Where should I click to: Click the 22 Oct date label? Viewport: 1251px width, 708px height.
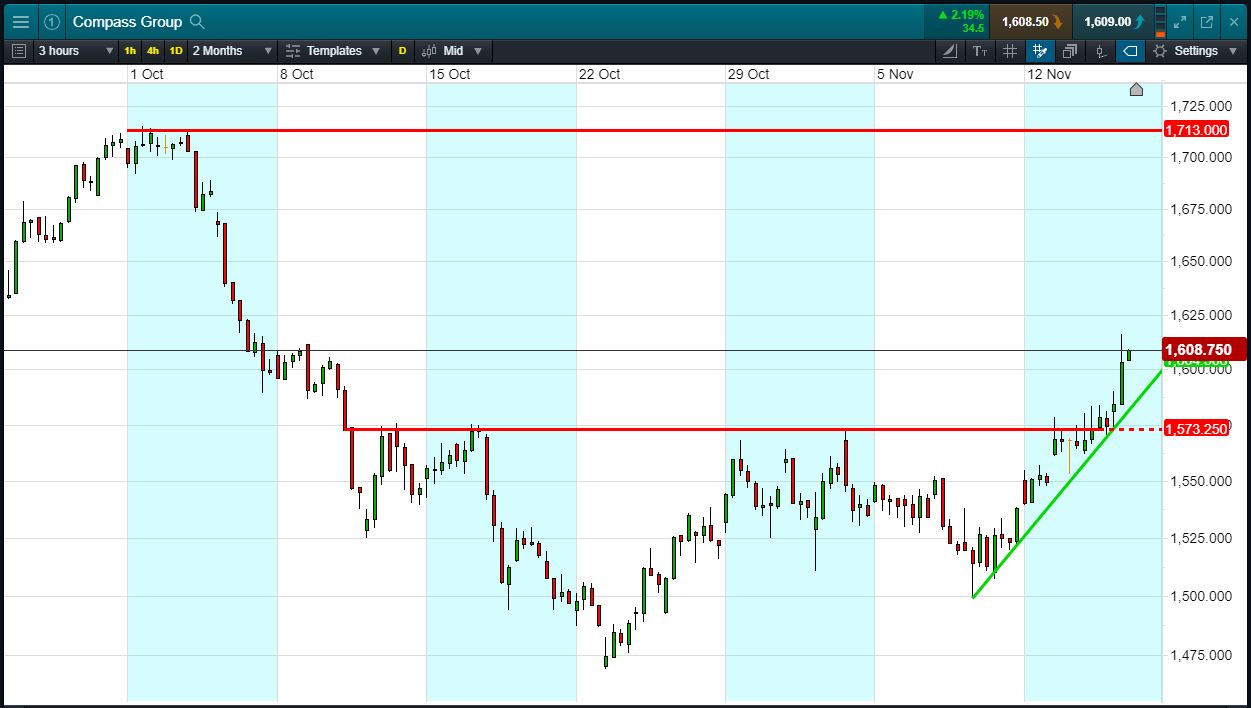[x=600, y=74]
